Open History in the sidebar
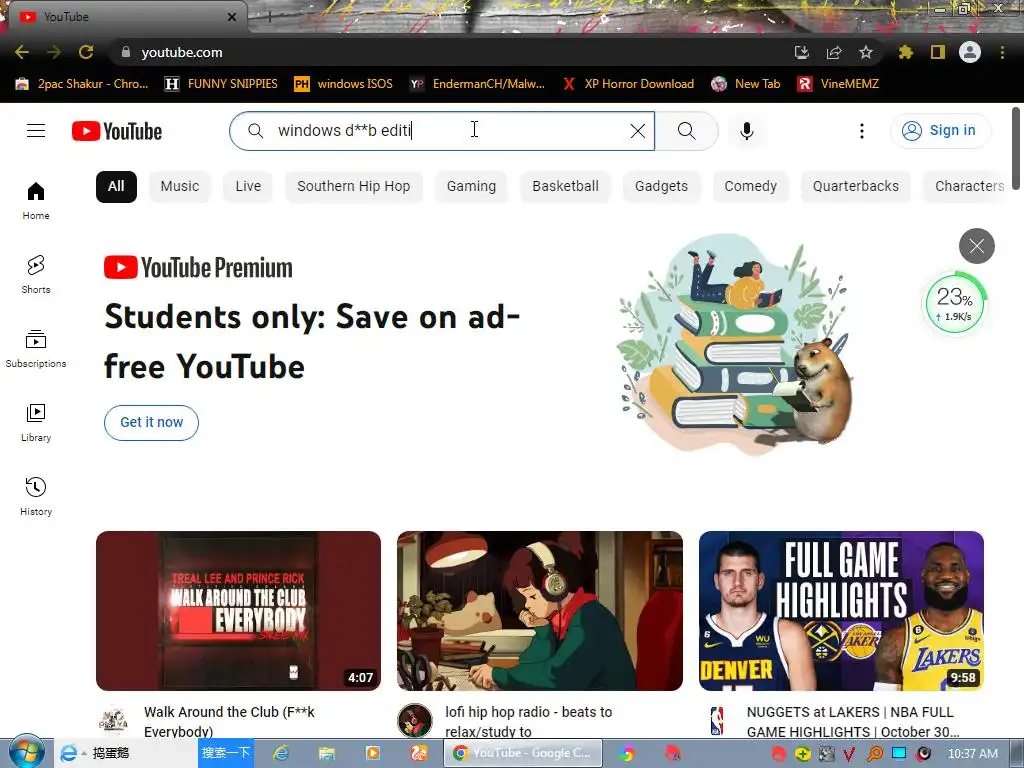This screenshot has width=1024, height=768. [x=36, y=497]
